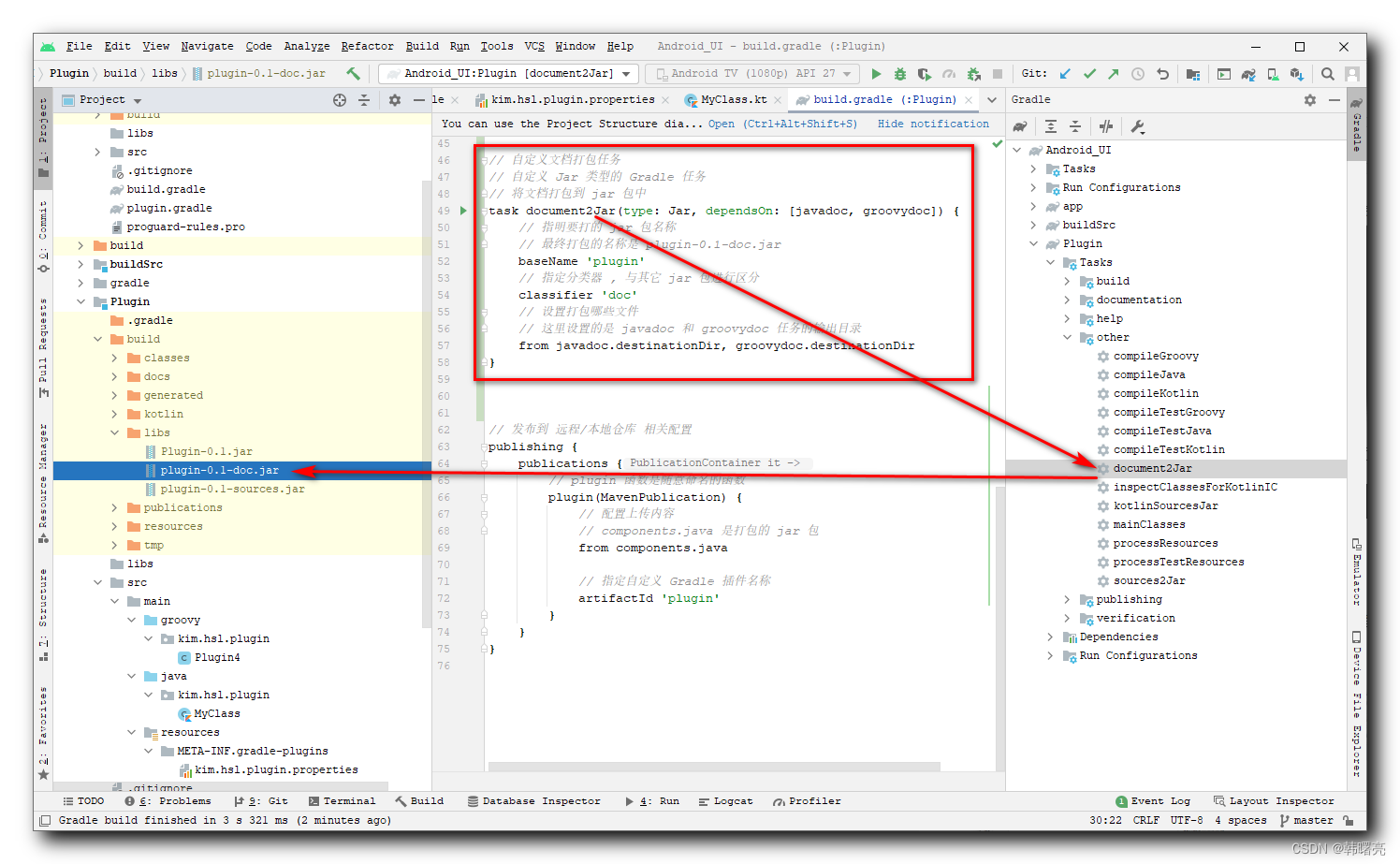Switch to MyClass.kt tab

[x=733, y=99]
